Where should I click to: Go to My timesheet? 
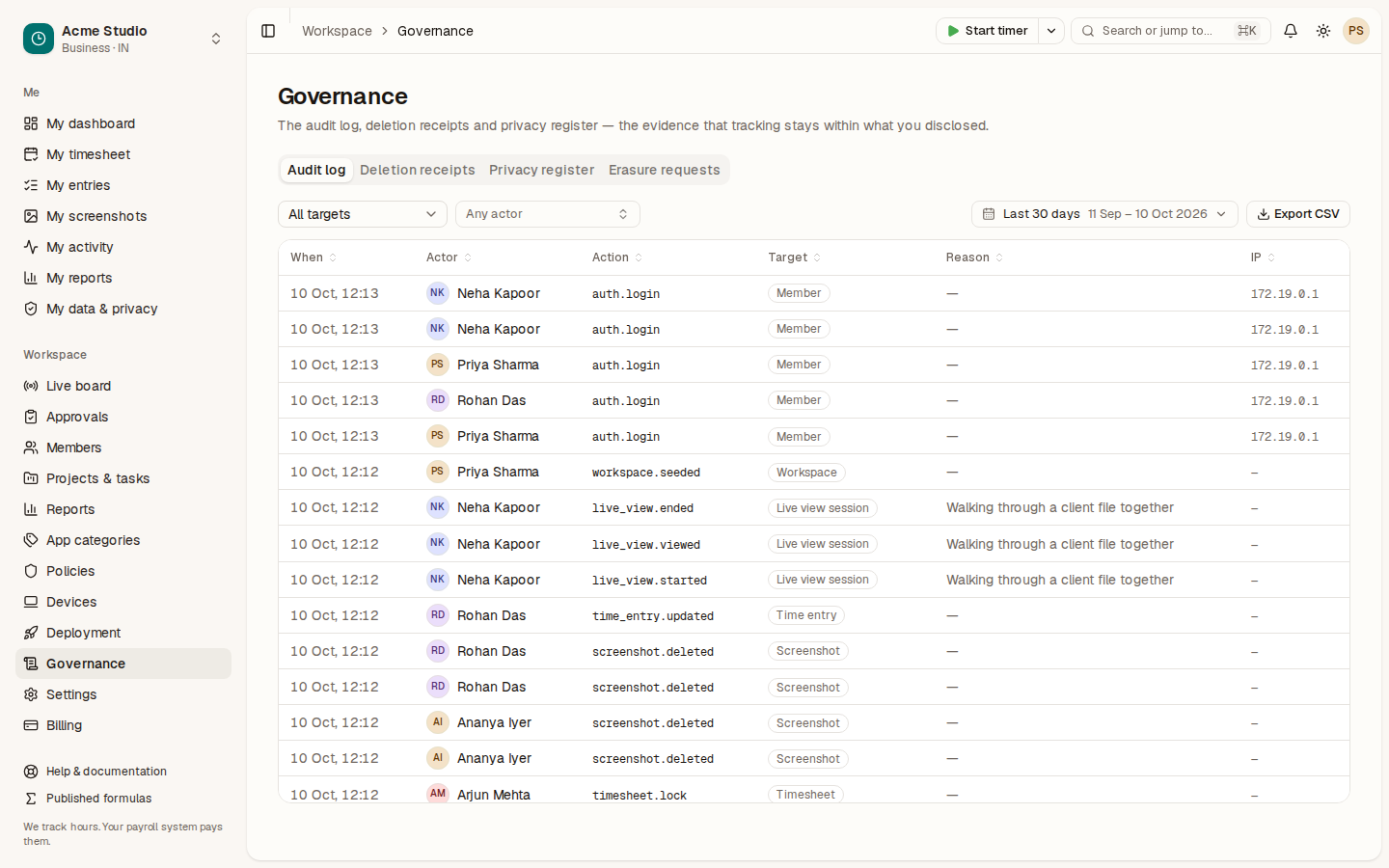tap(123, 154)
